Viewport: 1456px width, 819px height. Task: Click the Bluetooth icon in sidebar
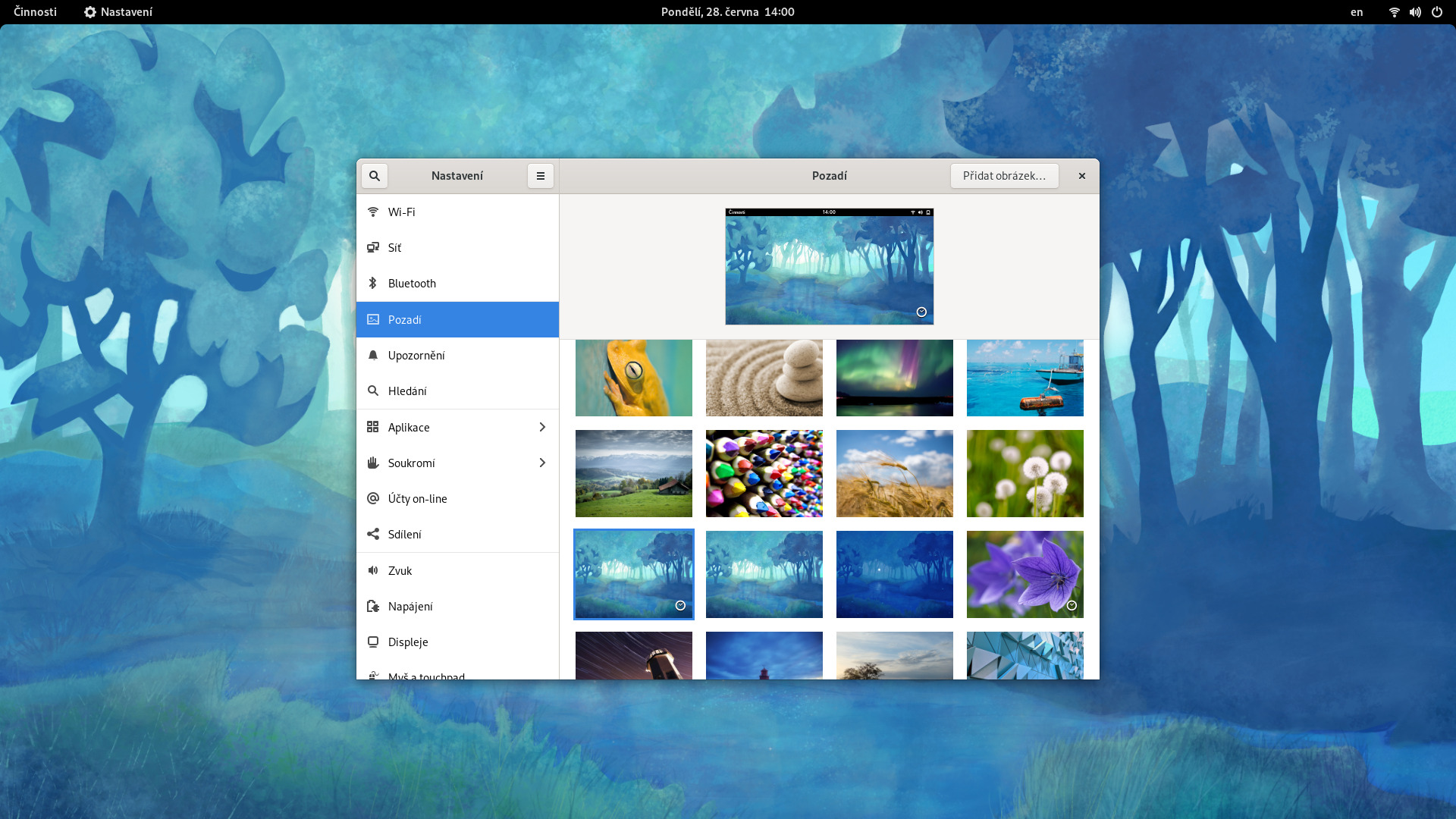pyautogui.click(x=373, y=284)
